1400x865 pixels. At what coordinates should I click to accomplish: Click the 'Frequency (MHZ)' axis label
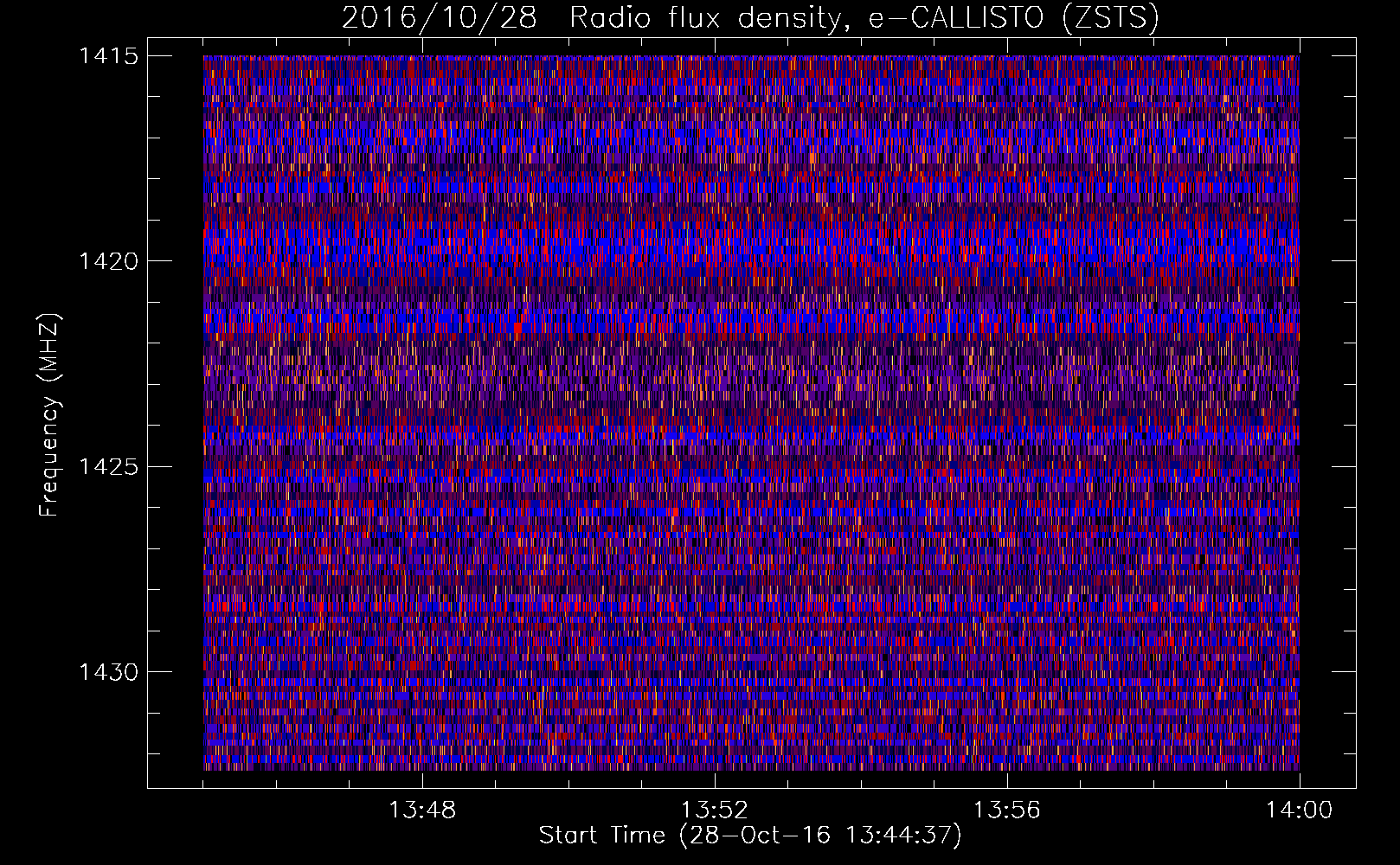coord(50,414)
